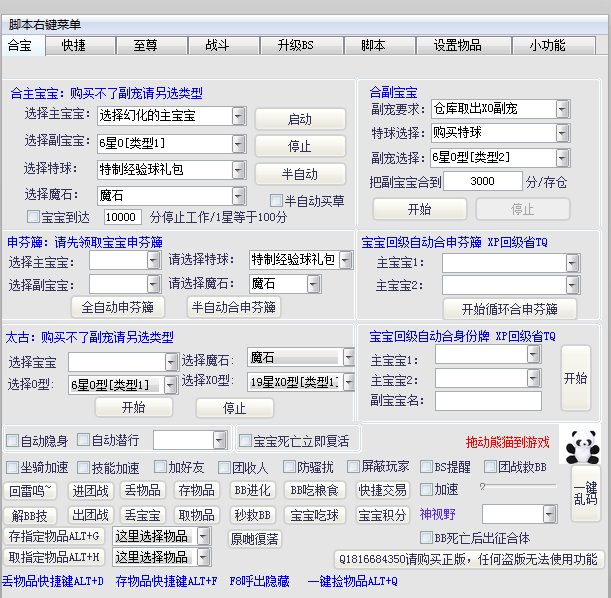Image resolution: width=611 pixels, height=598 pixels.
Task: Enable 坐骑加速 checkbox
Action: coord(12,467)
